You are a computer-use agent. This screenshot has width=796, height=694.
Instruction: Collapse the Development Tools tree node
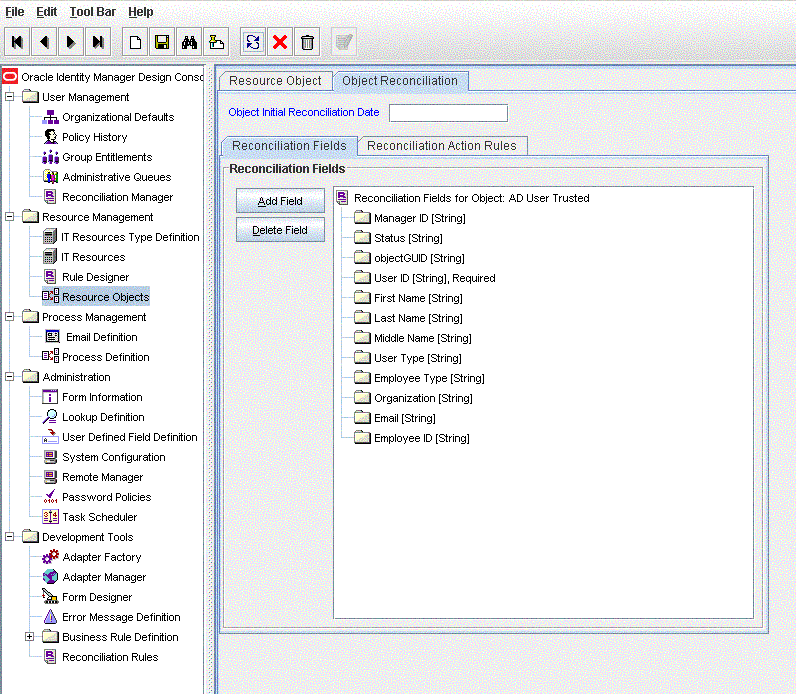[x=10, y=537]
